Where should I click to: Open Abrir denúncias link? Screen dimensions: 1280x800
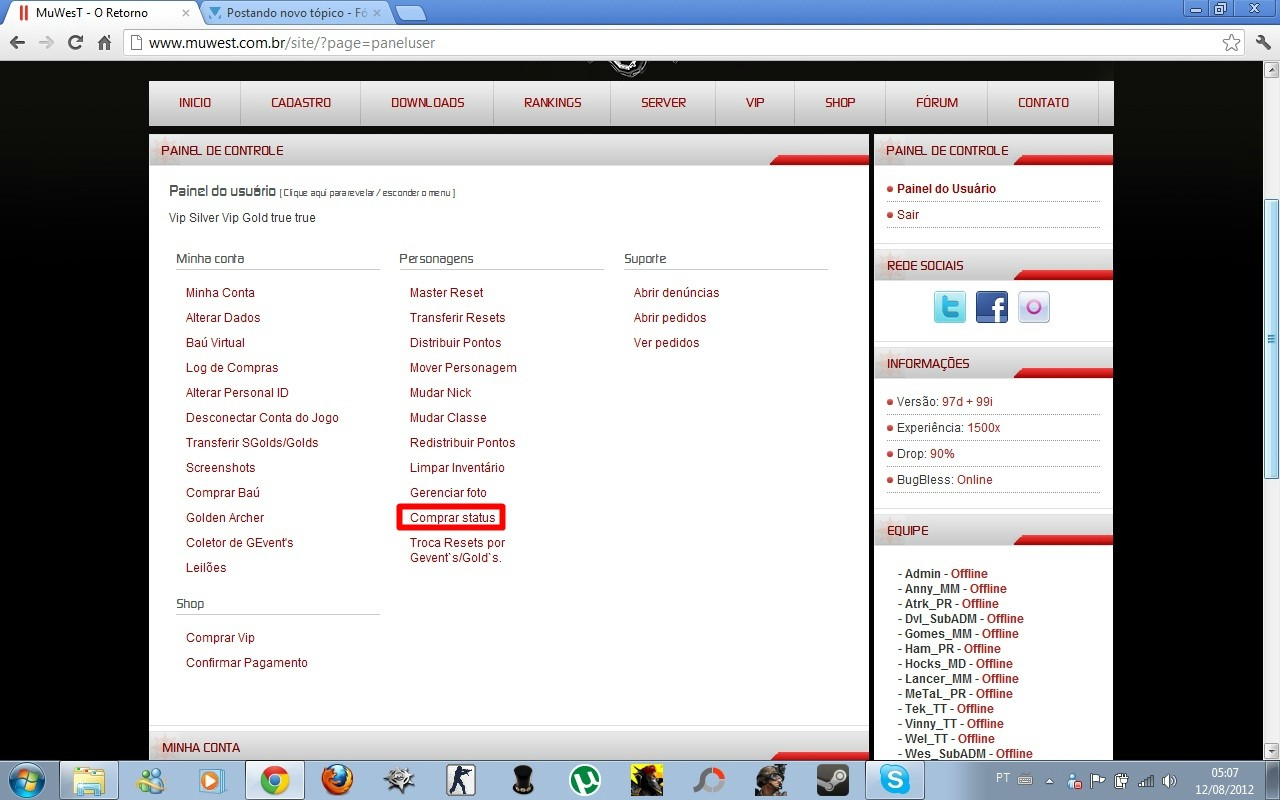(676, 293)
